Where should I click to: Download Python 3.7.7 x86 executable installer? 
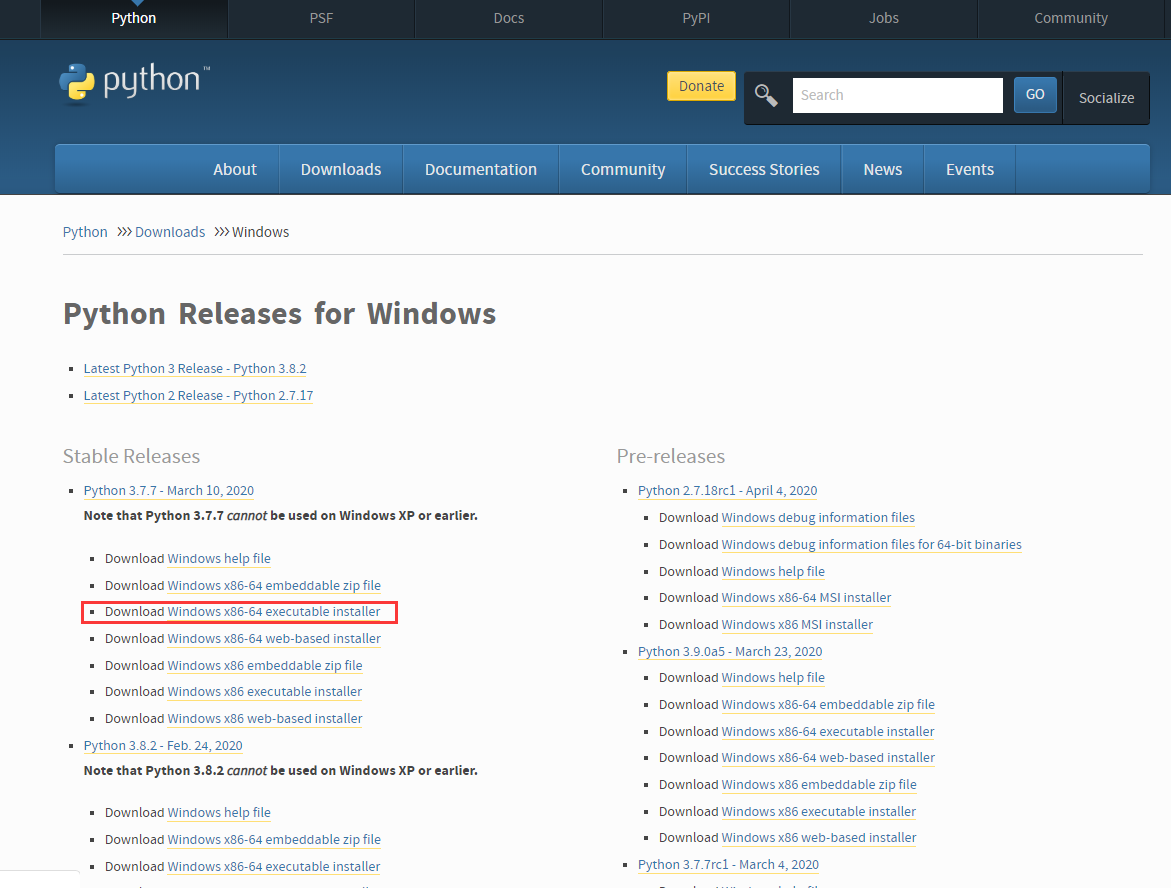[265, 692]
